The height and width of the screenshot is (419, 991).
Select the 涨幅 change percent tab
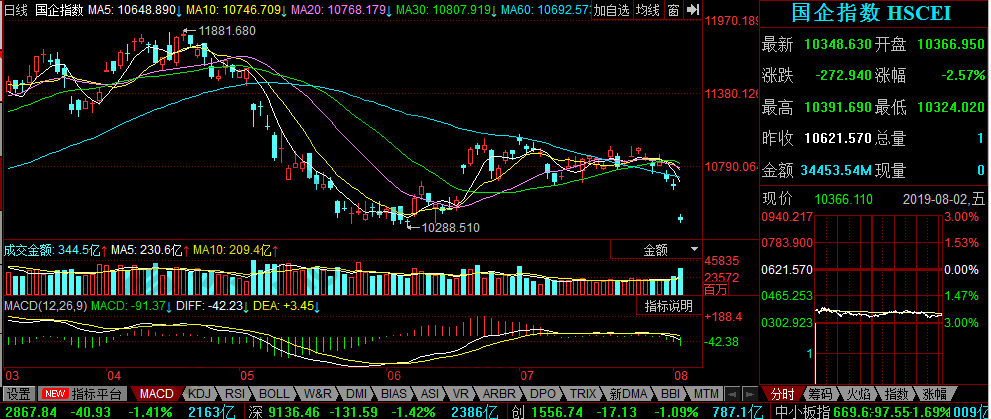[x=933, y=393]
